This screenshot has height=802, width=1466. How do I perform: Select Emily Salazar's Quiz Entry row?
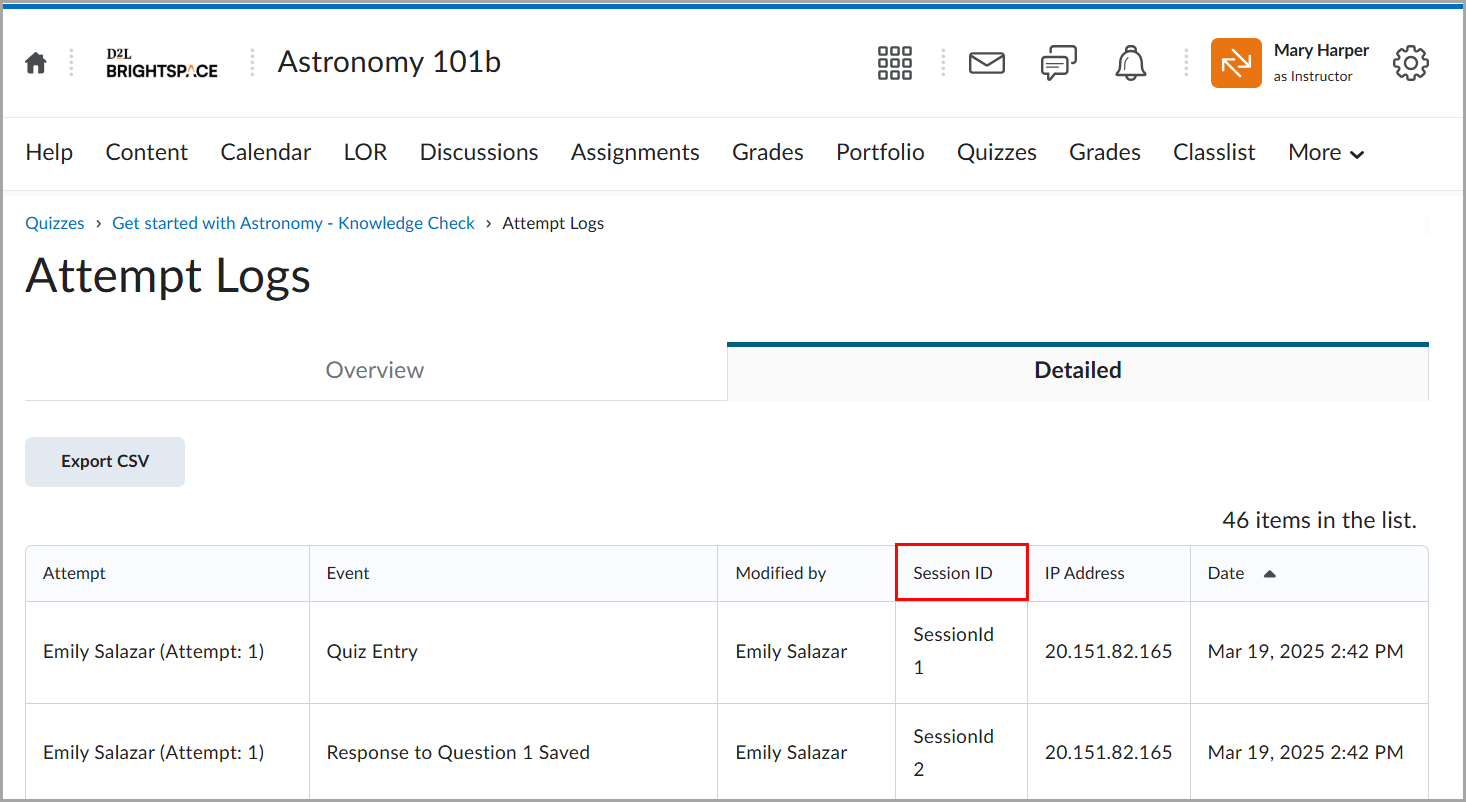(x=373, y=651)
